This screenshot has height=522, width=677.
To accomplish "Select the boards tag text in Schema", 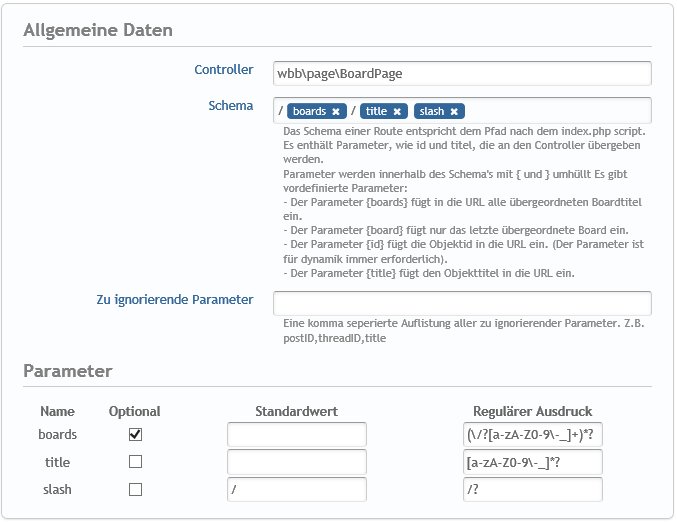I will 309,111.
